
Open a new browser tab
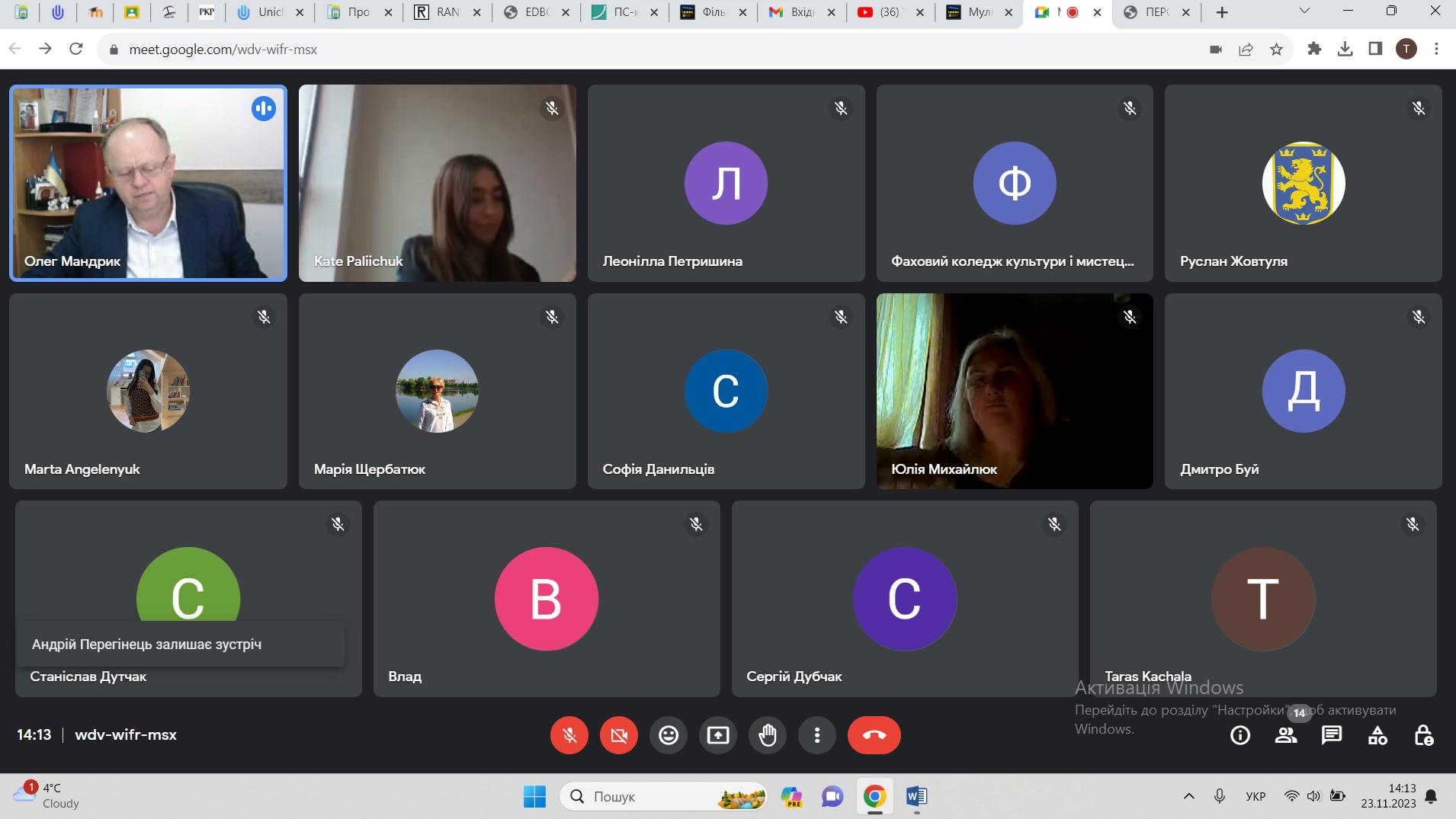tap(1222, 12)
